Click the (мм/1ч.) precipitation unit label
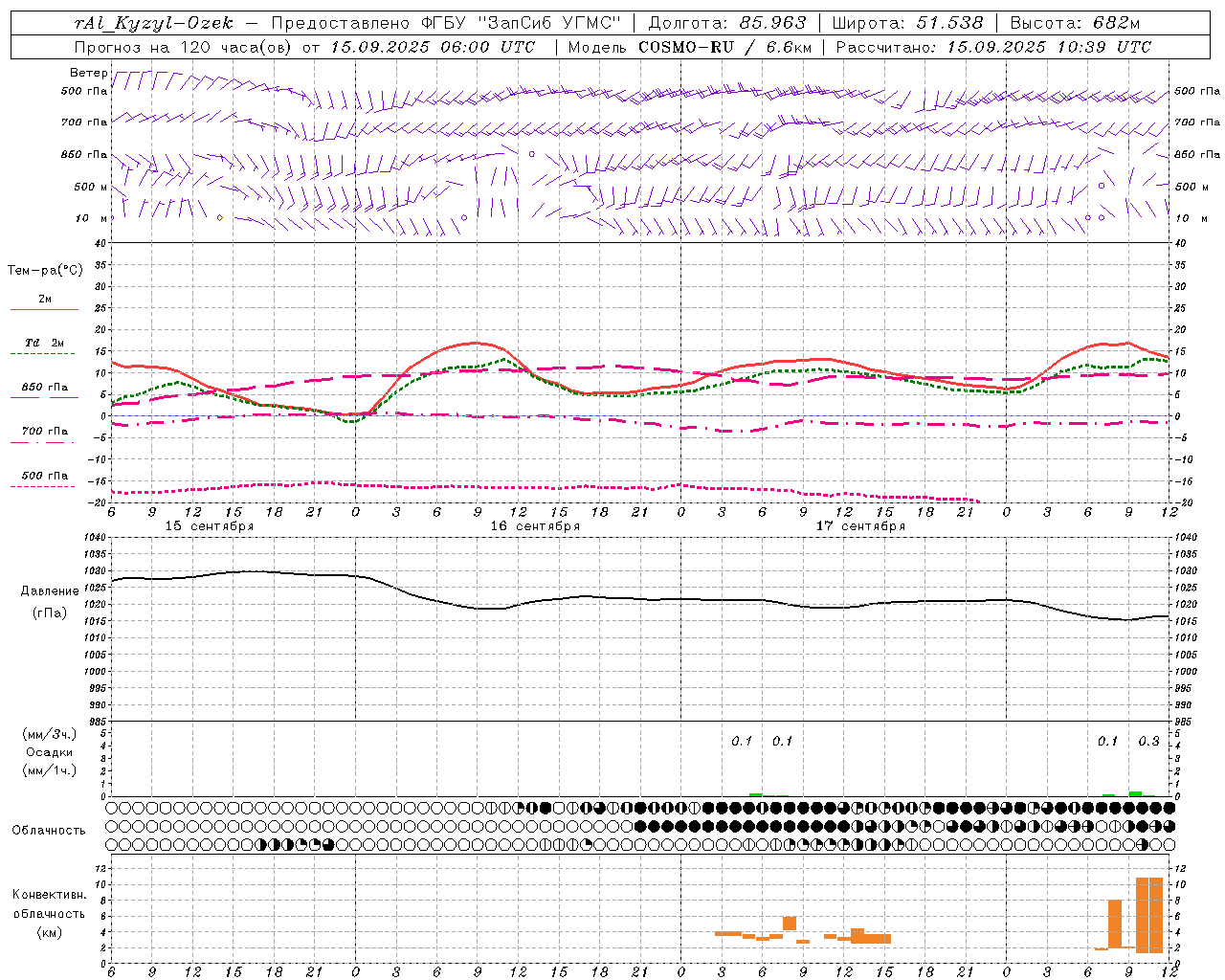1225x980 pixels. pyautogui.click(x=50, y=770)
